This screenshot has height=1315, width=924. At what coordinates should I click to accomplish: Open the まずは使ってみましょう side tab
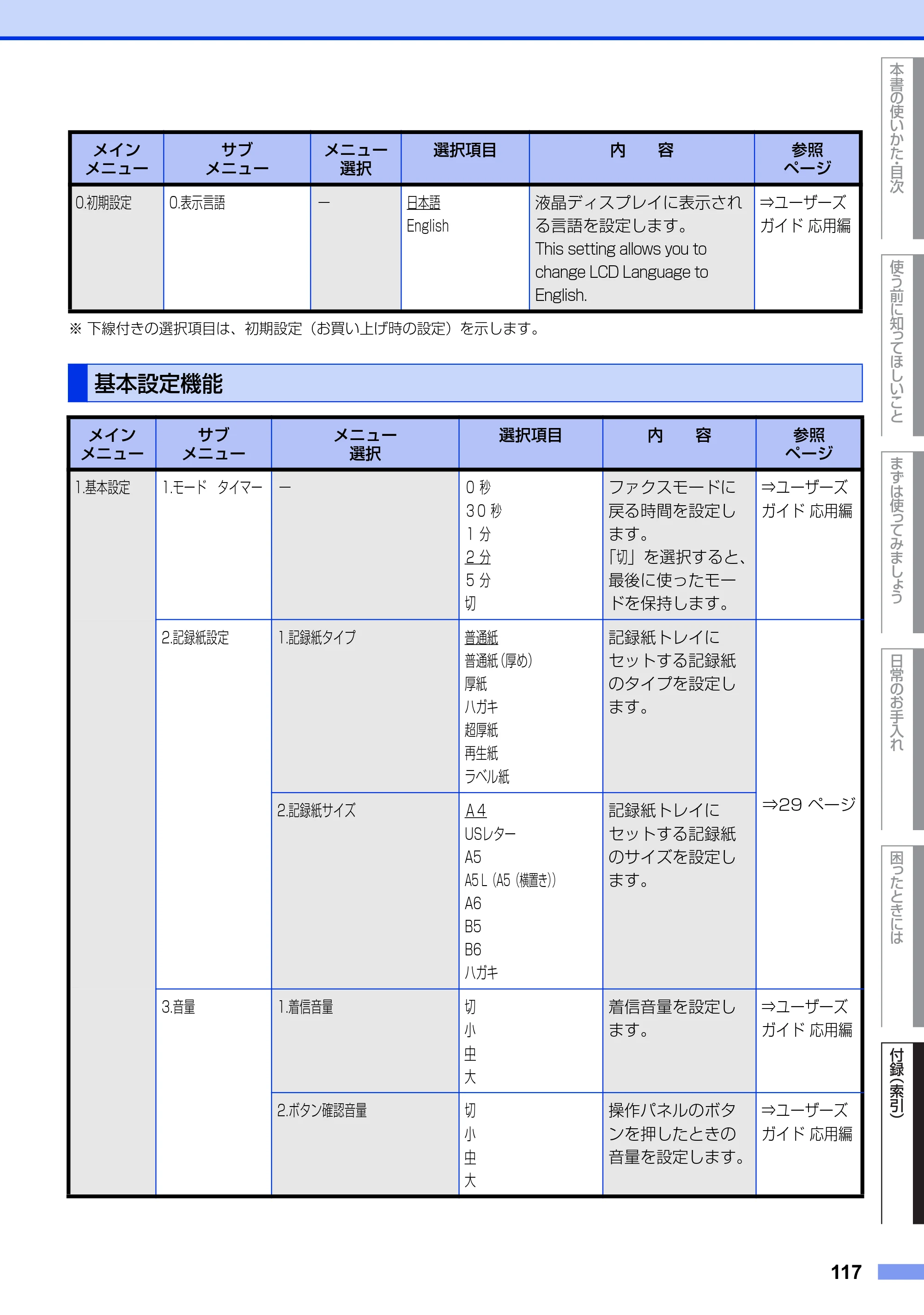point(902,542)
